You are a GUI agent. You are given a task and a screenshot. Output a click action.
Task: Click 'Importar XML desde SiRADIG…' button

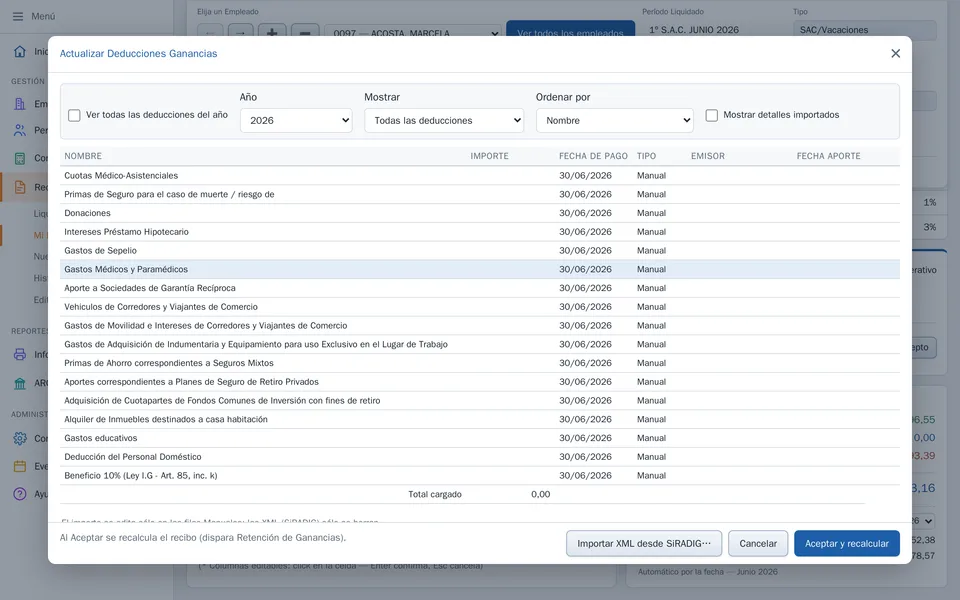click(x=644, y=544)
